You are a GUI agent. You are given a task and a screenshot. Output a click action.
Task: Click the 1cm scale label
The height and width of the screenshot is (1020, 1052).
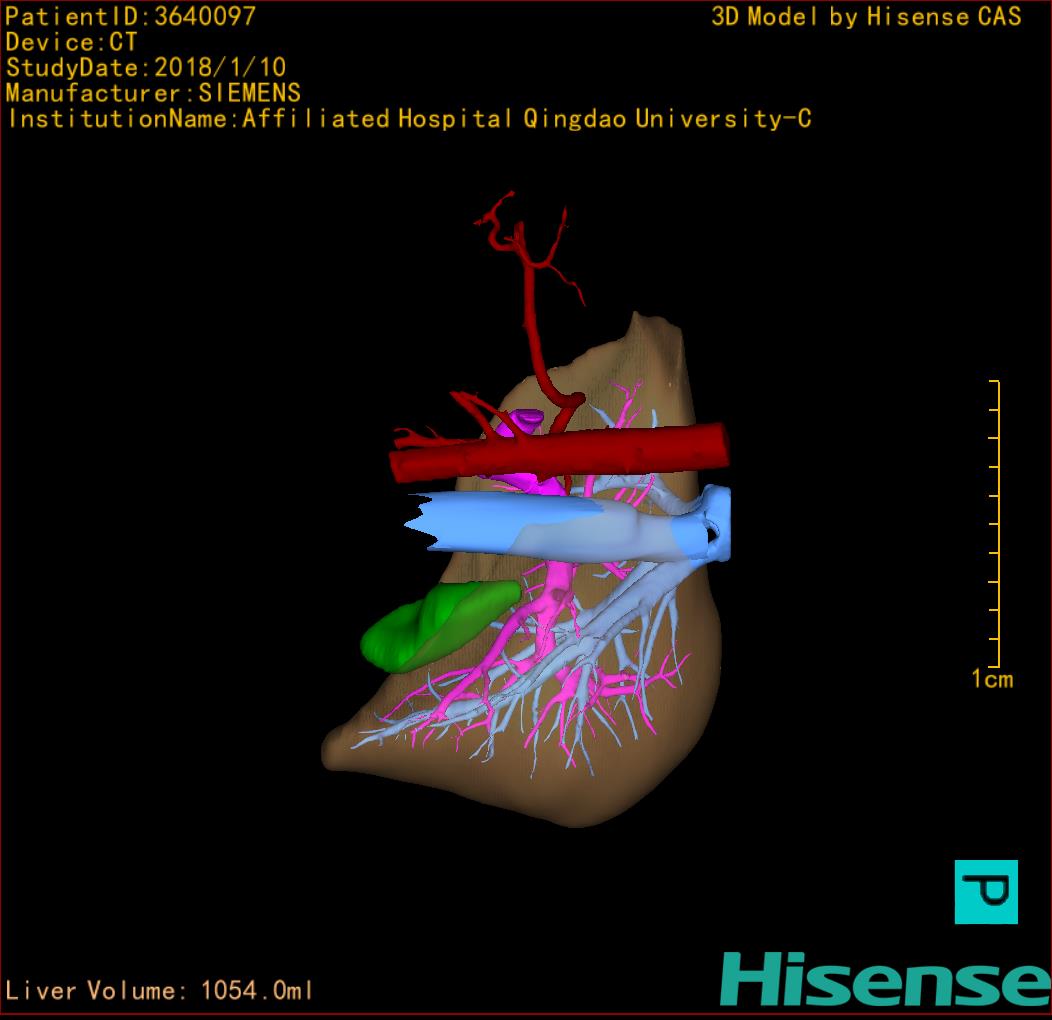(x=992, y=679)
